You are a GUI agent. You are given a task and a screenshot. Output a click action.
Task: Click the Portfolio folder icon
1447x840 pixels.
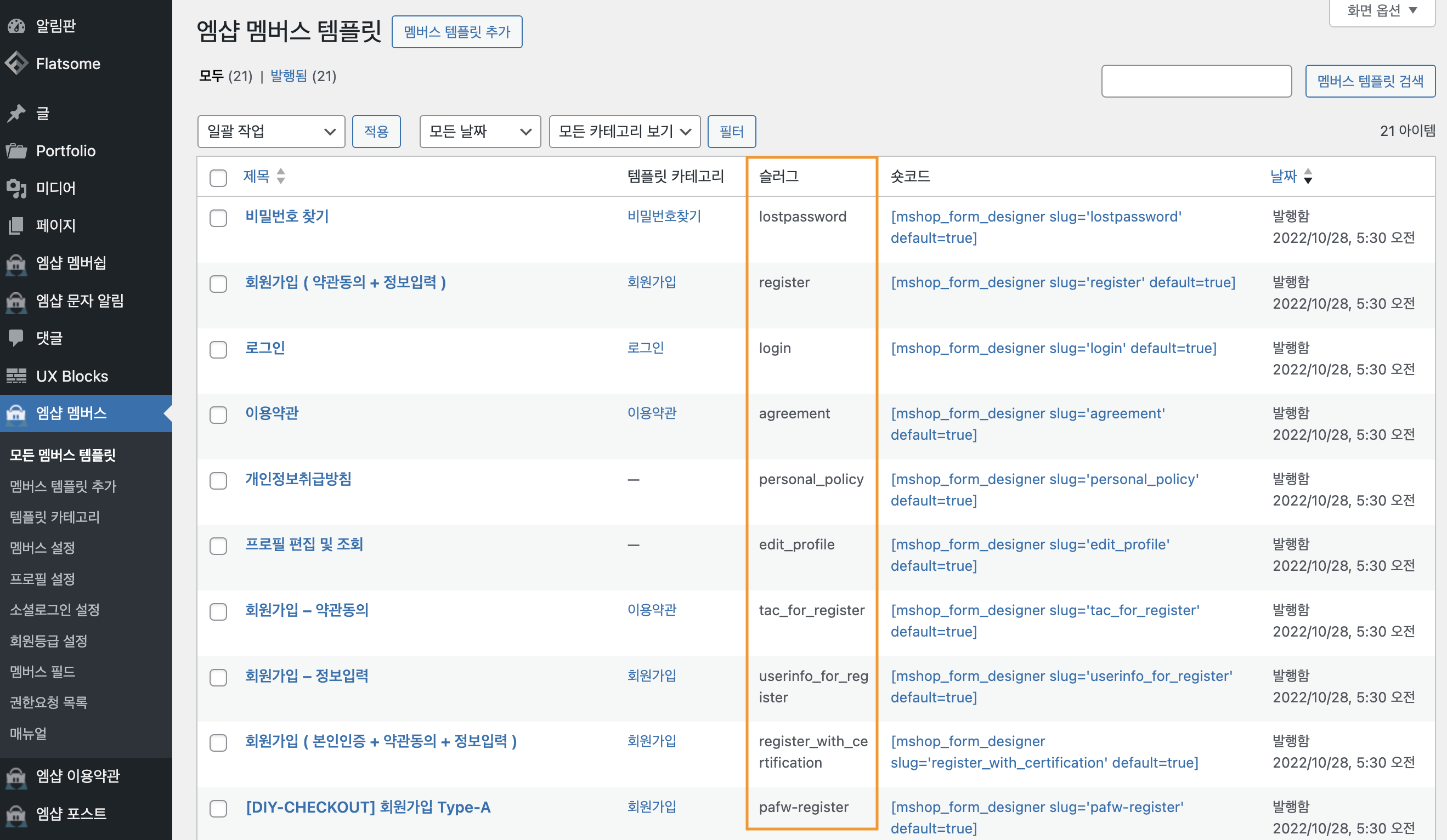click(x=16, y=150)
